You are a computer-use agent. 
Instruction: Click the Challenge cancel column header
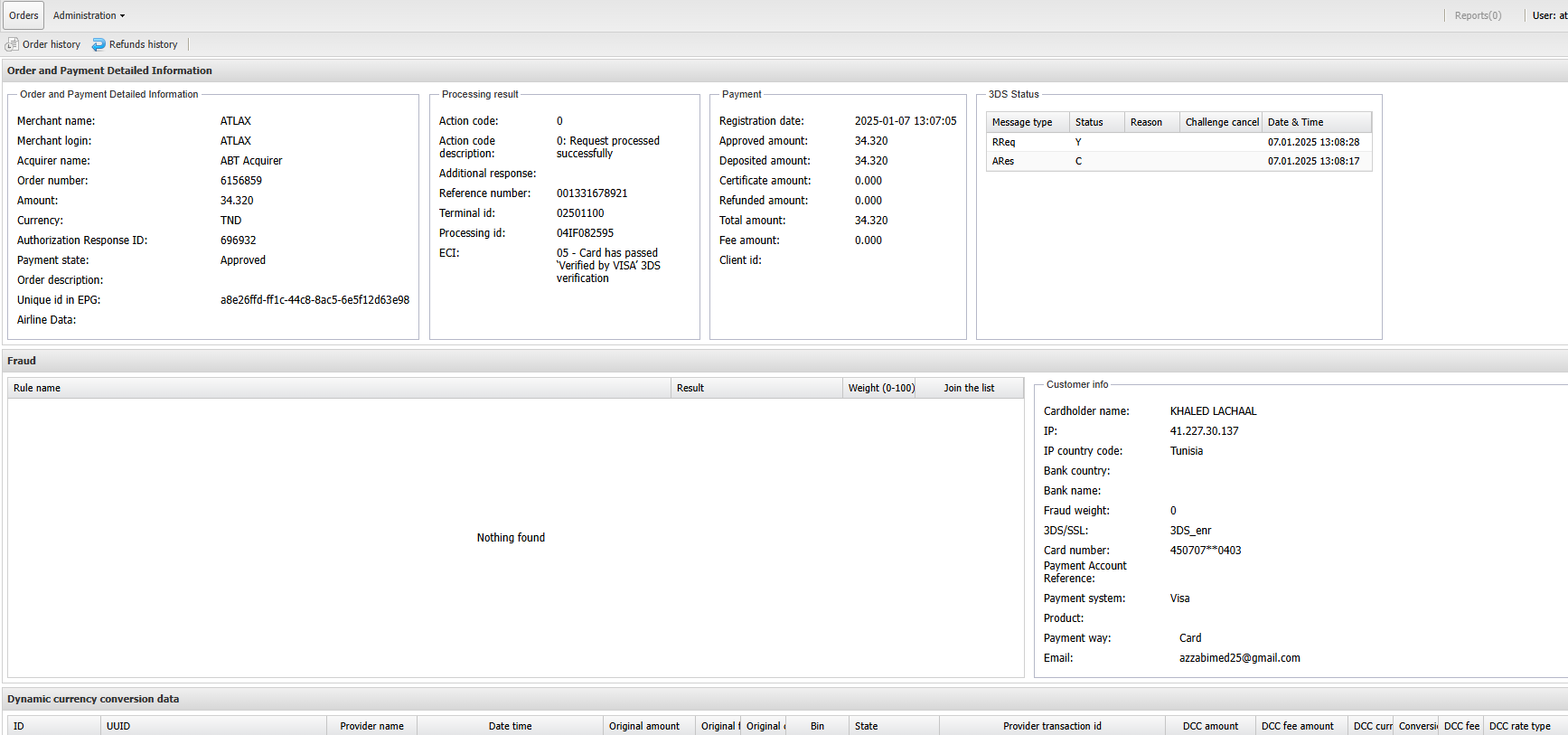1220,122
